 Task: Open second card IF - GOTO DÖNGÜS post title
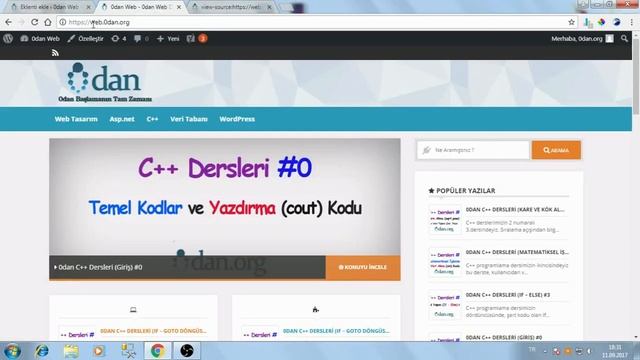click(x=336, y=331)
